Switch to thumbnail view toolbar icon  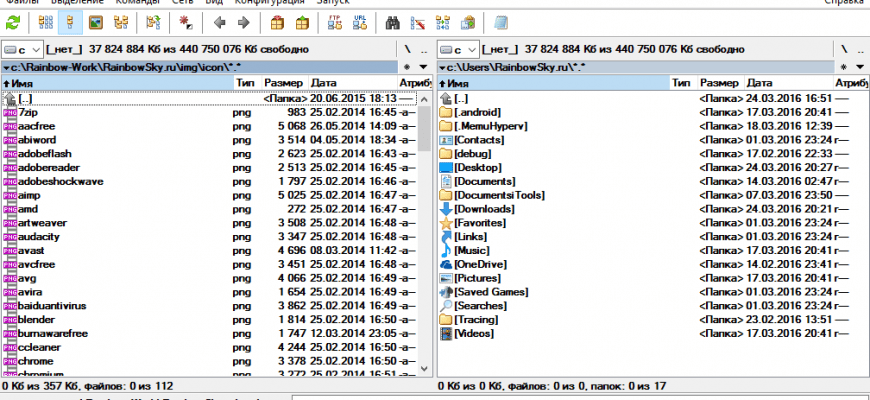coord(96,23)
